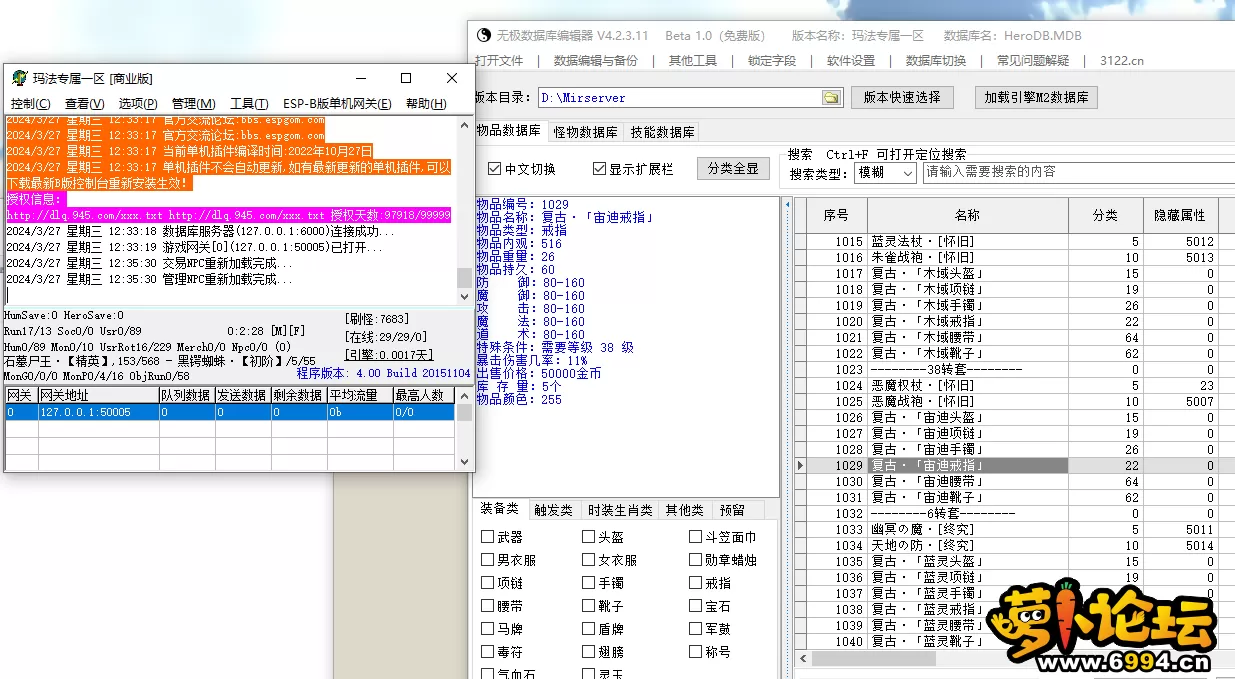Check the 翅膀 checkbox
Image resolution: width=1235 pixels, height=679 pixels.
(588, 652)
